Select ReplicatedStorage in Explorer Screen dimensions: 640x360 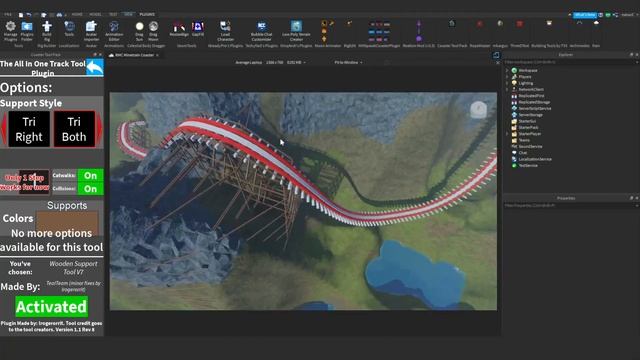click(531, 102)
